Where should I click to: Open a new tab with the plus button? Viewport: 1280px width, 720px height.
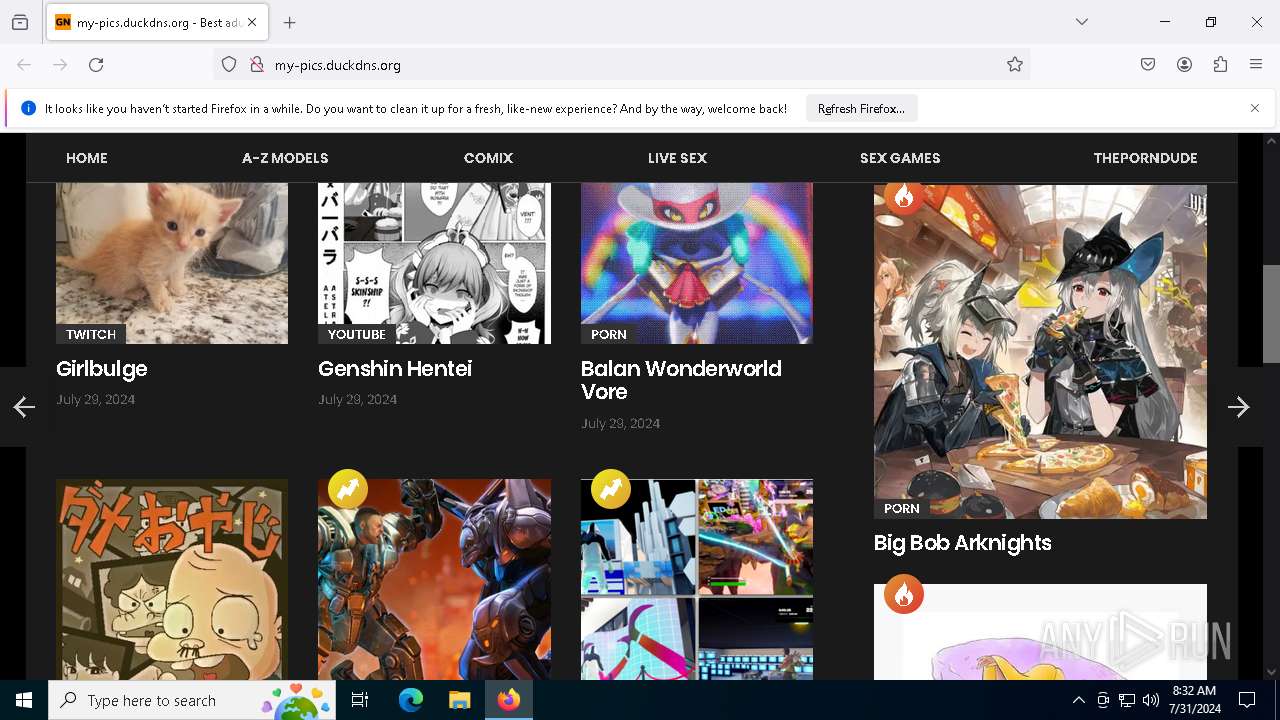(x=290, y=23)
